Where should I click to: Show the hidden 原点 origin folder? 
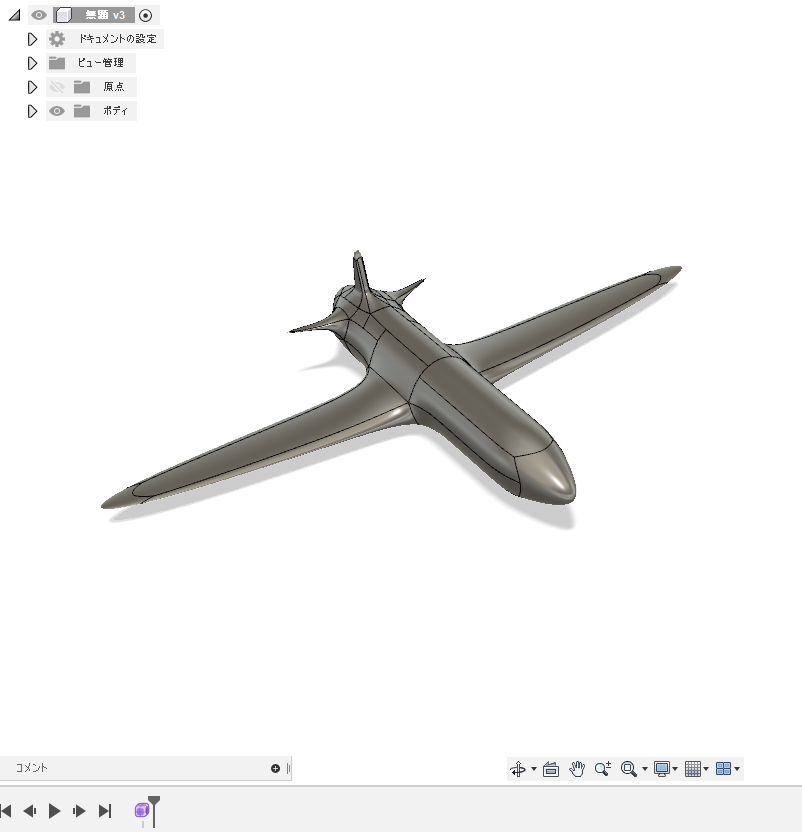57,87
